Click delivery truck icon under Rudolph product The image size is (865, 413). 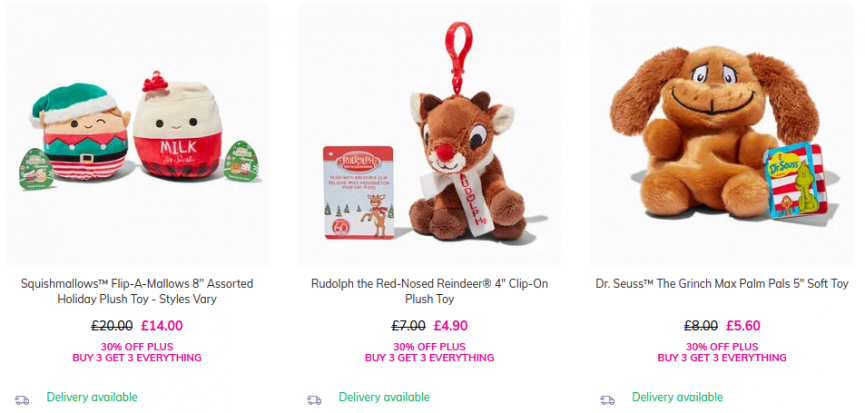coord(314,400)
